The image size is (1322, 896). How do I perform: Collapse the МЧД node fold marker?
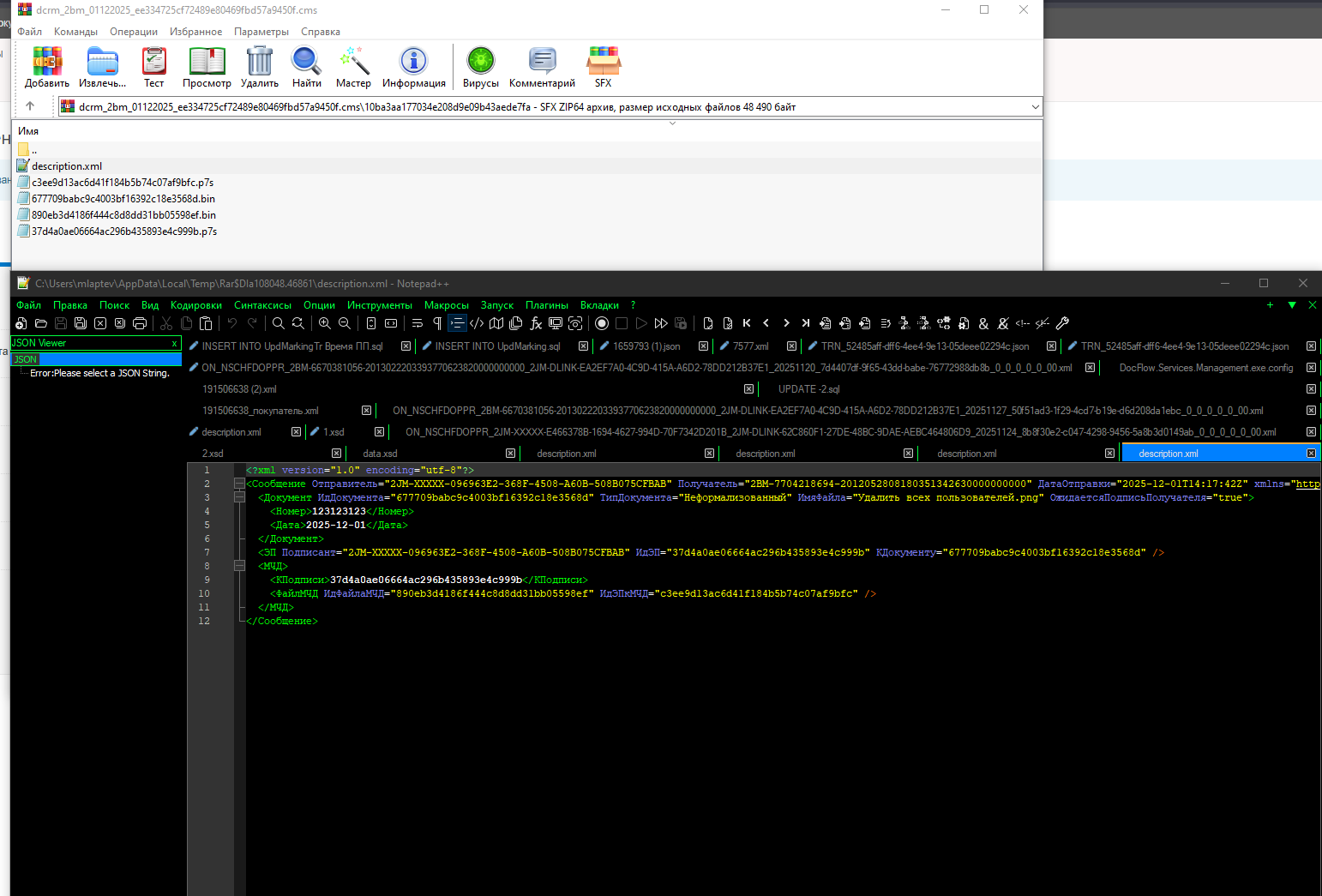(x=239, y=566)
